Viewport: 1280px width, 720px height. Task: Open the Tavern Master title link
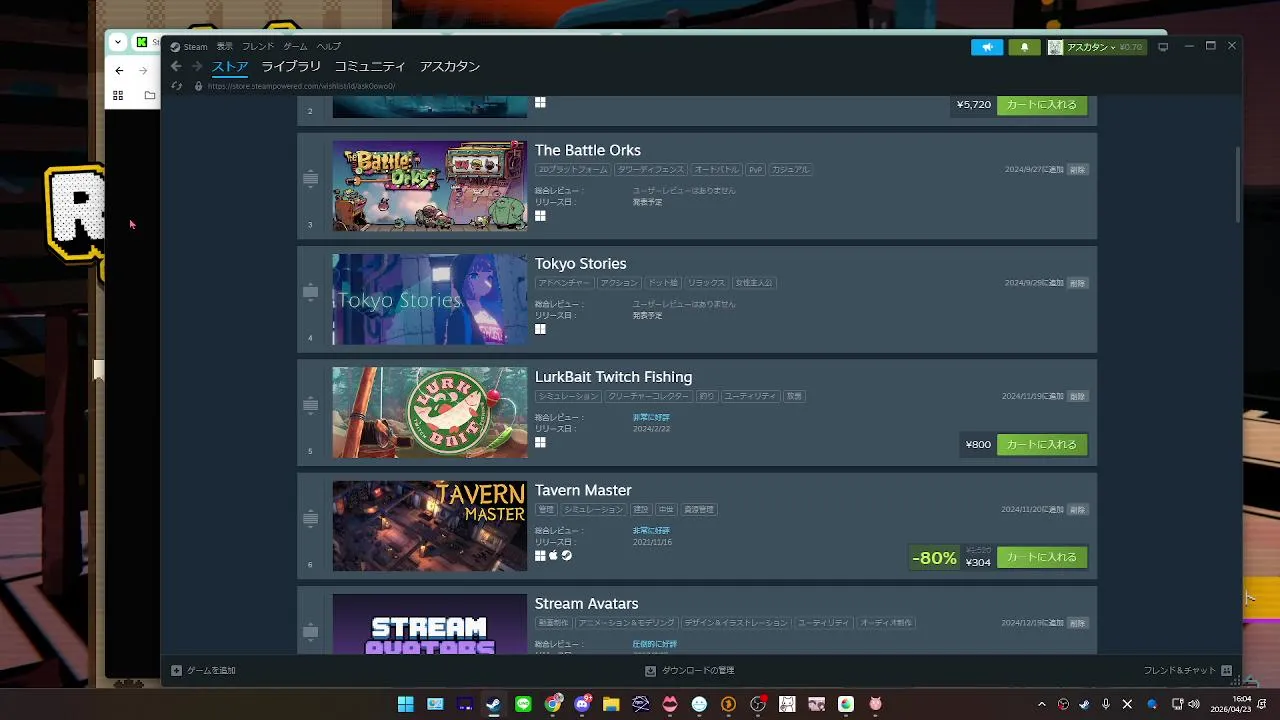pyautogui.click(x=583, y=490)
